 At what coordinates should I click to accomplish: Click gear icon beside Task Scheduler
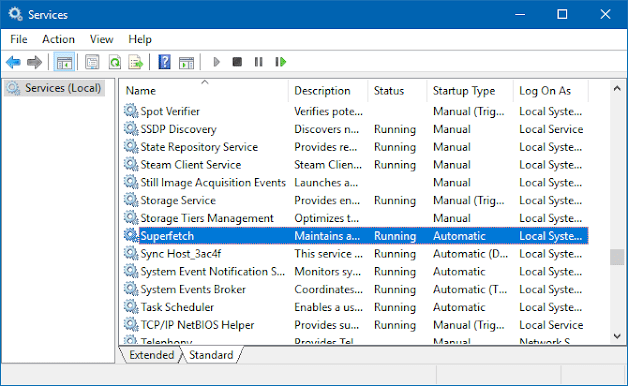coord(131,307)
